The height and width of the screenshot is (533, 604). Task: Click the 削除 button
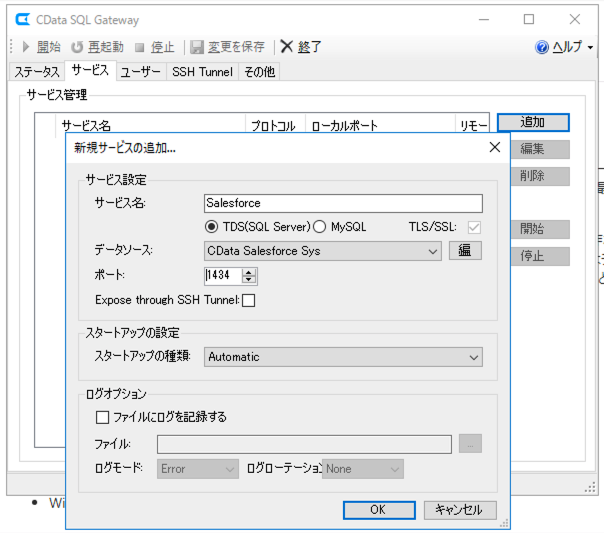pyautogui.click(x=540, y=176)
